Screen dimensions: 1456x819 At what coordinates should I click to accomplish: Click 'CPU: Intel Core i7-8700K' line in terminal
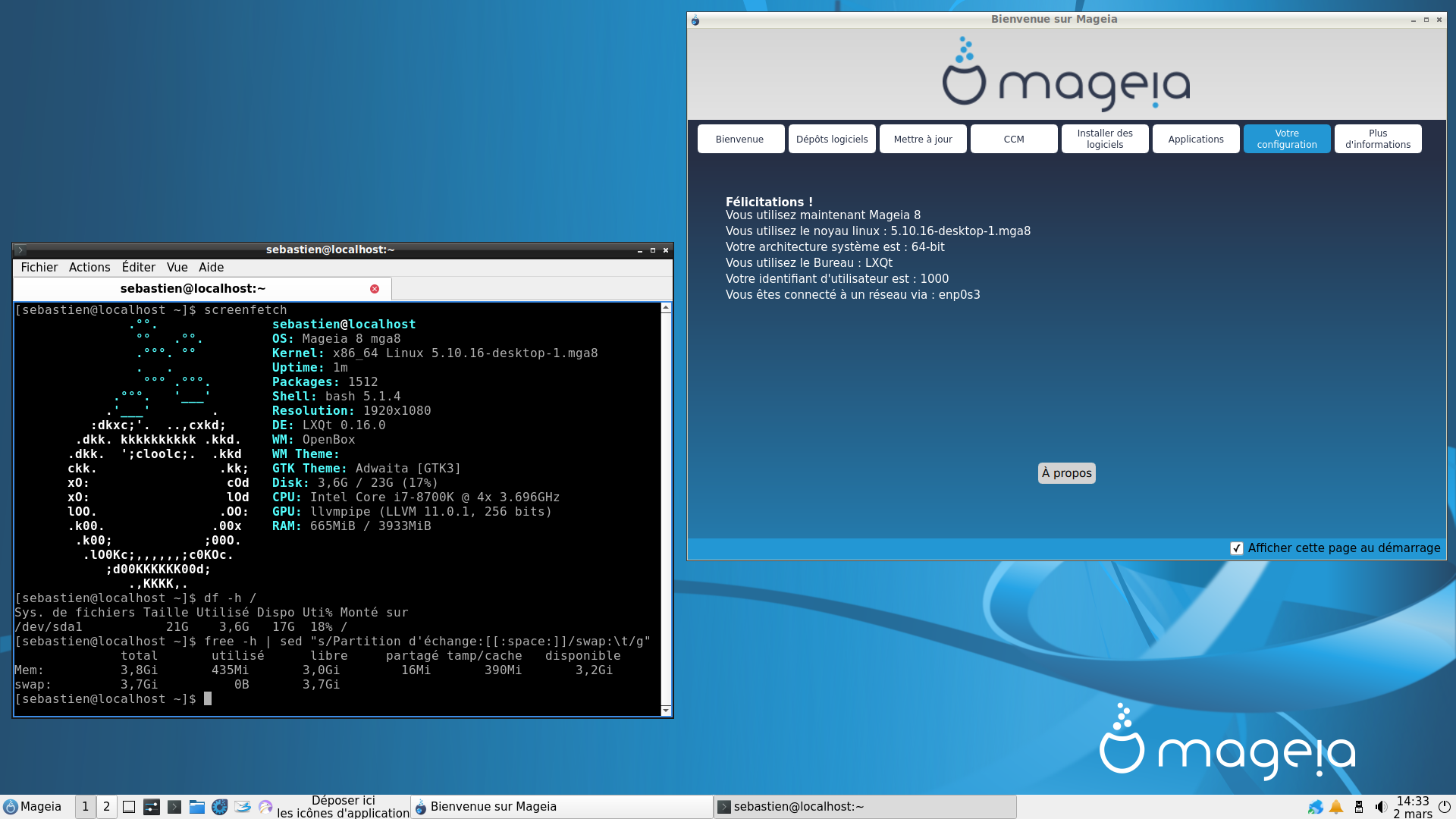point(416,497)
